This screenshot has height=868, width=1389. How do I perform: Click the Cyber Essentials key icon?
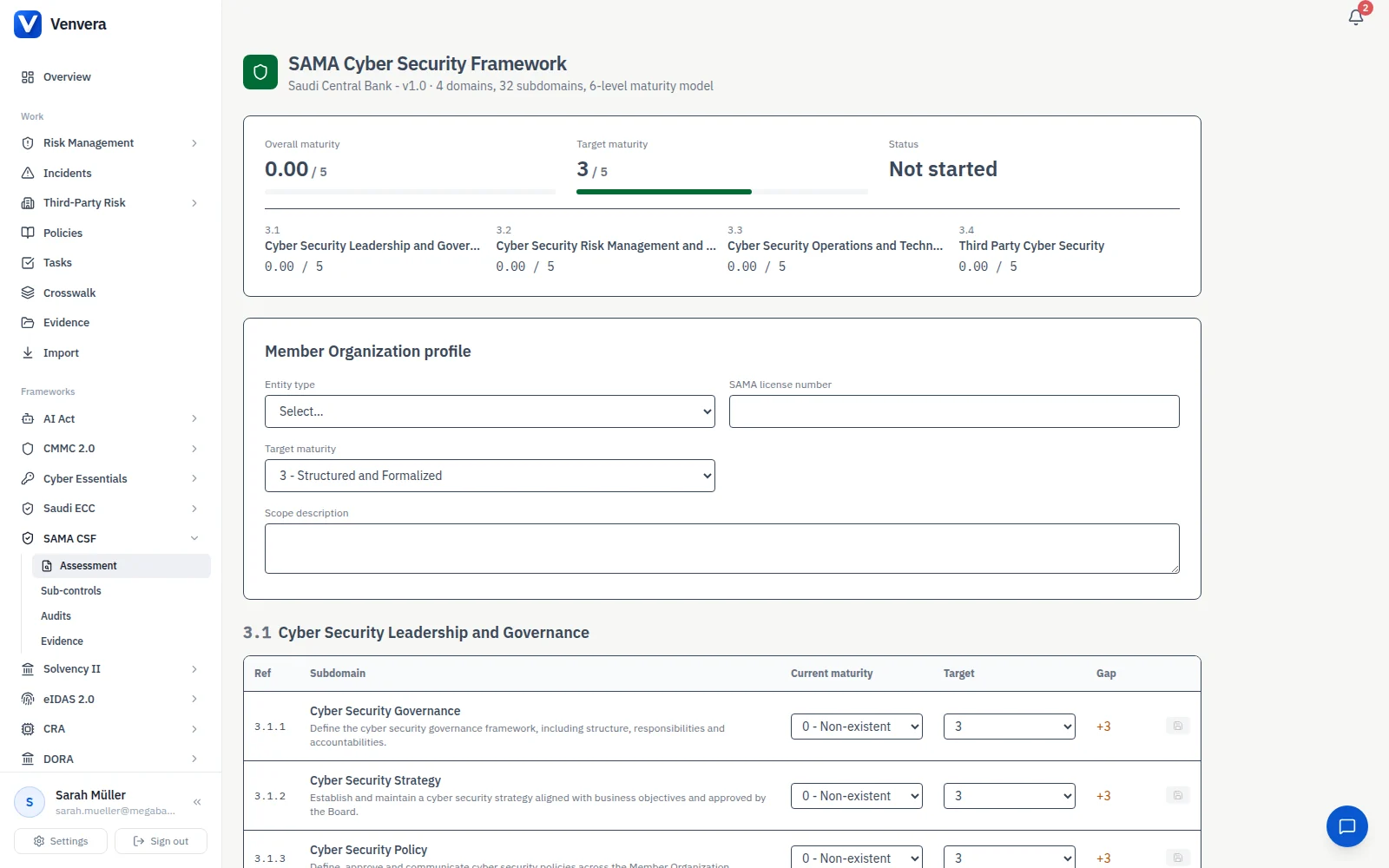click(x=28, y=479)
